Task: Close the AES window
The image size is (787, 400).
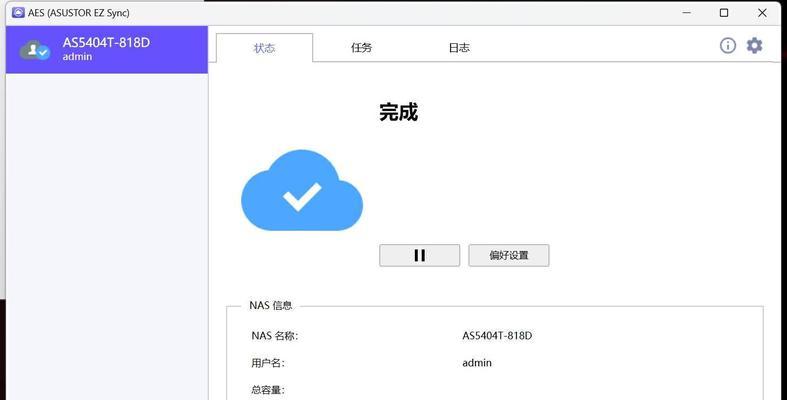Action: tap(762, 13)
